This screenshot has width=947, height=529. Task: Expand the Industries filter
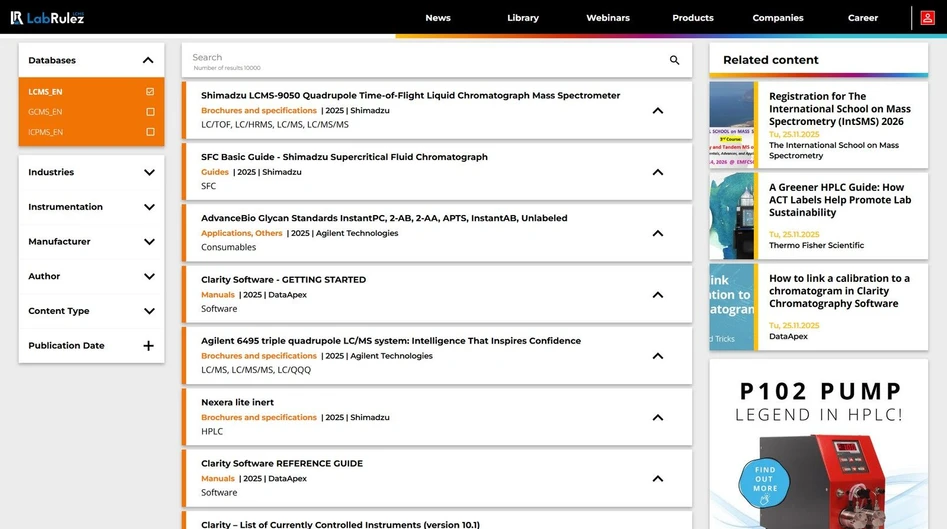pyautogui.click(x=148, y=172)
